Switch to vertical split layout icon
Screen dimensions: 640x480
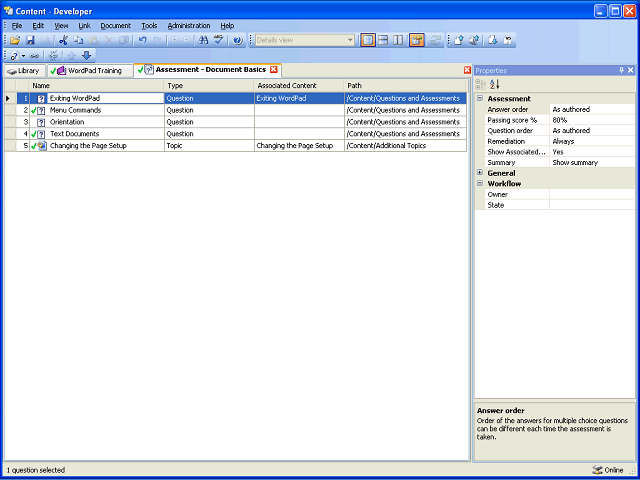click(x=398, y=40)
